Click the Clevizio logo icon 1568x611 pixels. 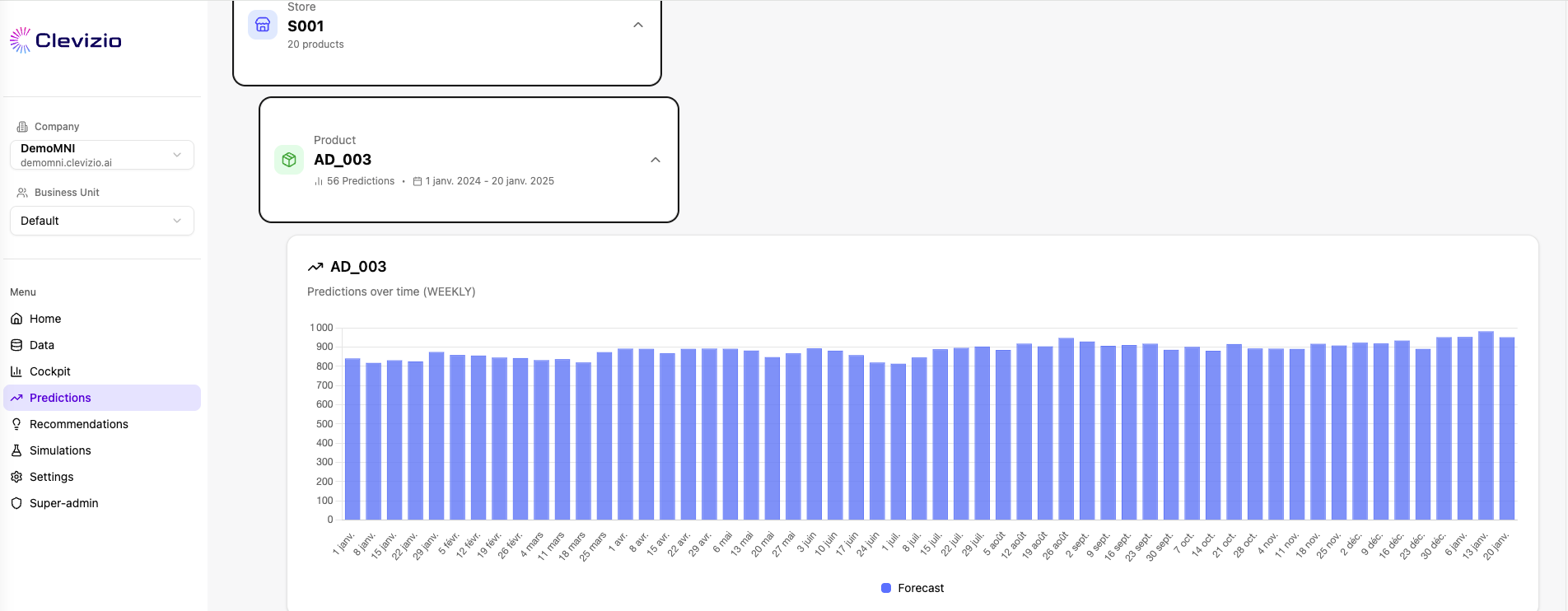tap(20, 40)
